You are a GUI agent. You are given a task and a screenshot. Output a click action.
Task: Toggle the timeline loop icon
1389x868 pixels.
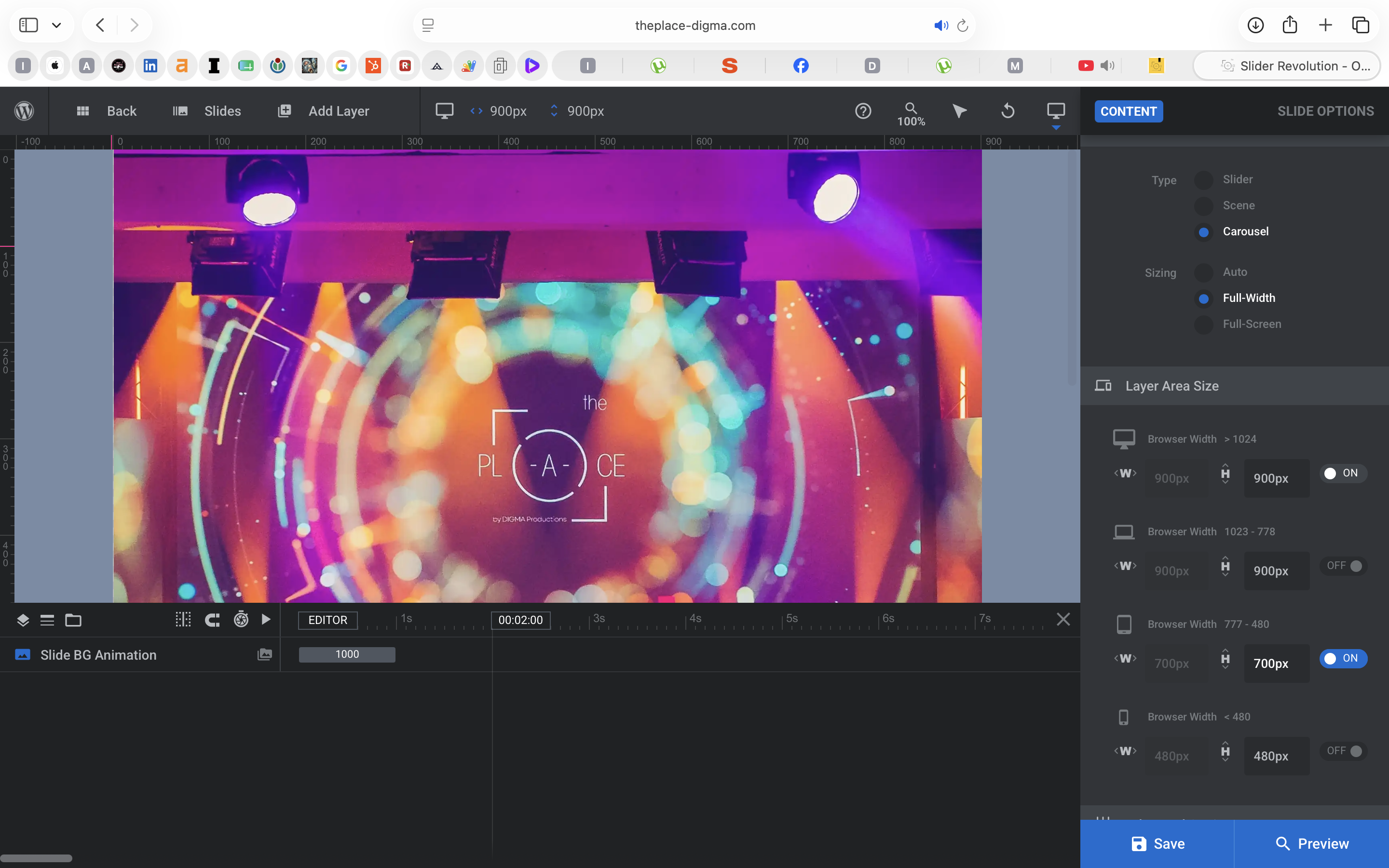click(212, 620)
